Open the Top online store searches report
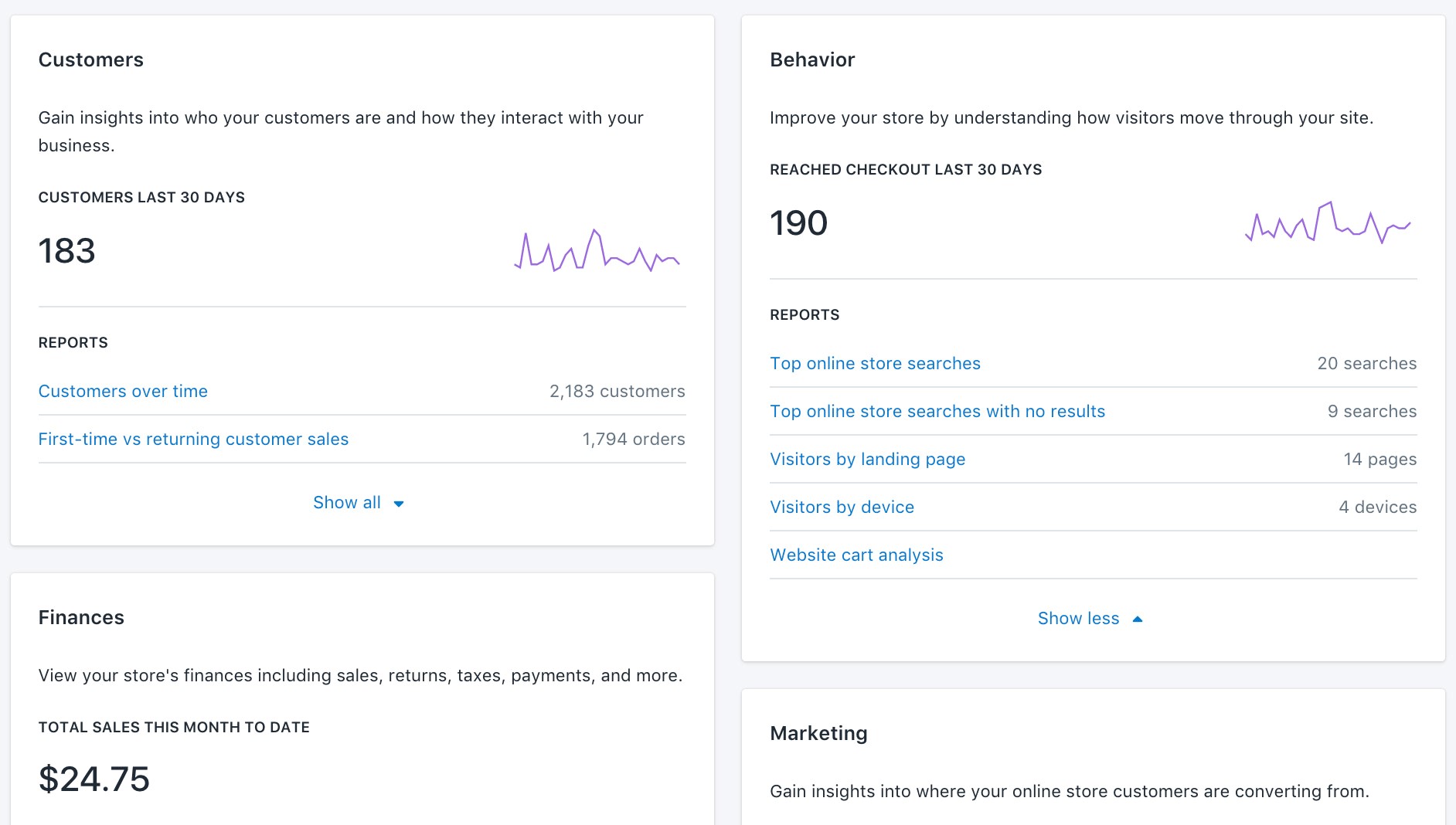This screenshot has width=1456, height=825. pos(875,364)
